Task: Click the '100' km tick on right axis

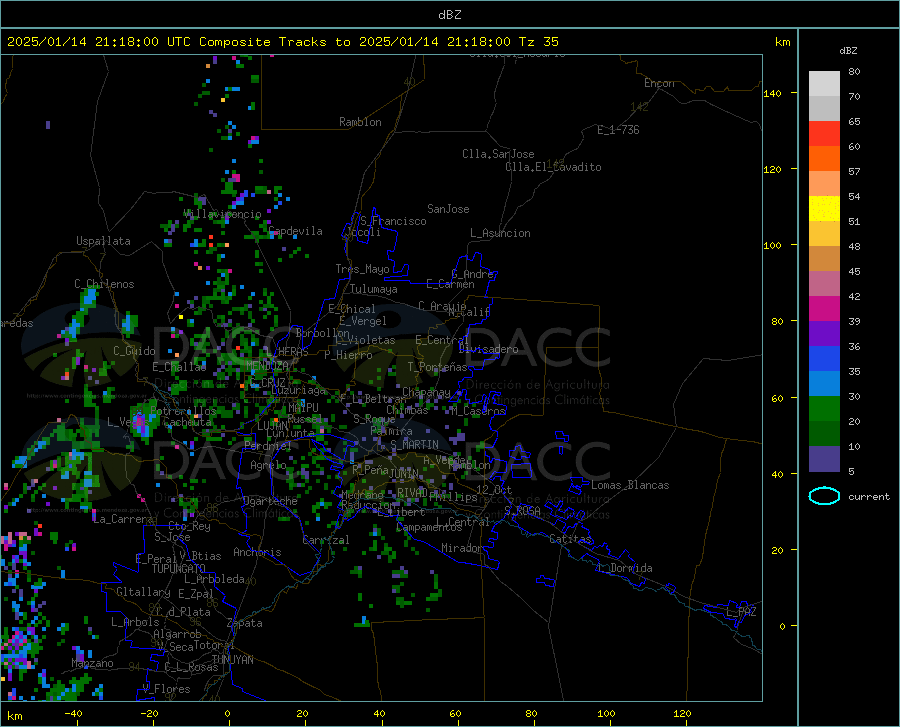Action: pyautogui.click(x=772, y=246)
